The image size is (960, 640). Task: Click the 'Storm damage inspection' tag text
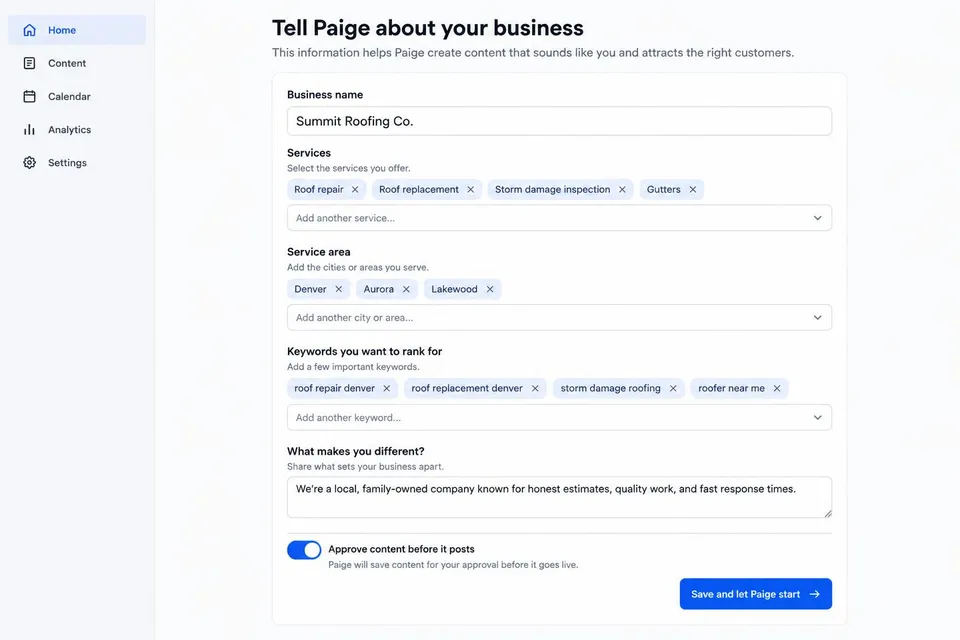click(x=552, y=189)
